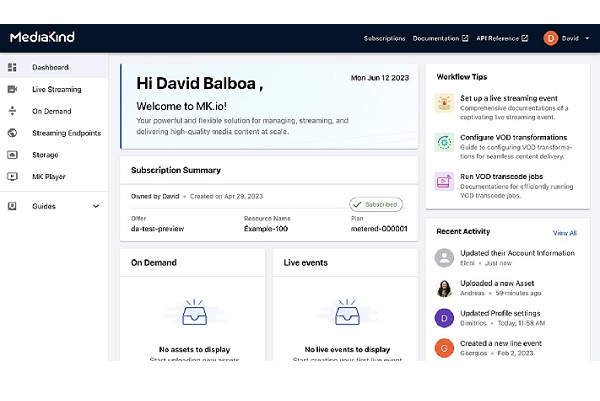
Task: Click the API Reference external link icon
Action: (525, 38)
